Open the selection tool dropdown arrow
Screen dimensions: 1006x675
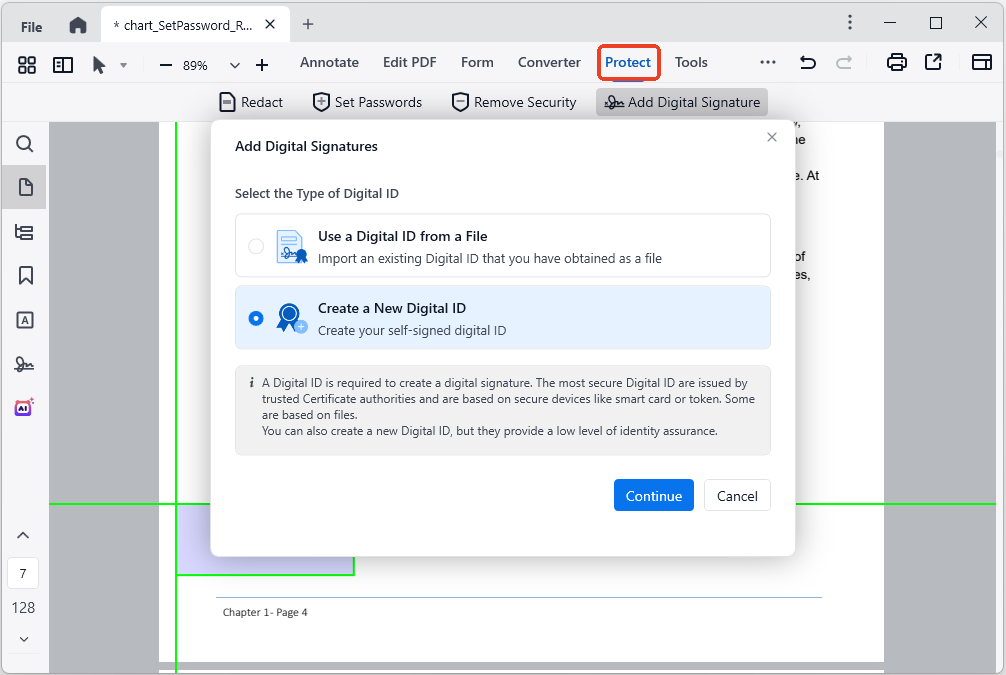coord(124,64)
